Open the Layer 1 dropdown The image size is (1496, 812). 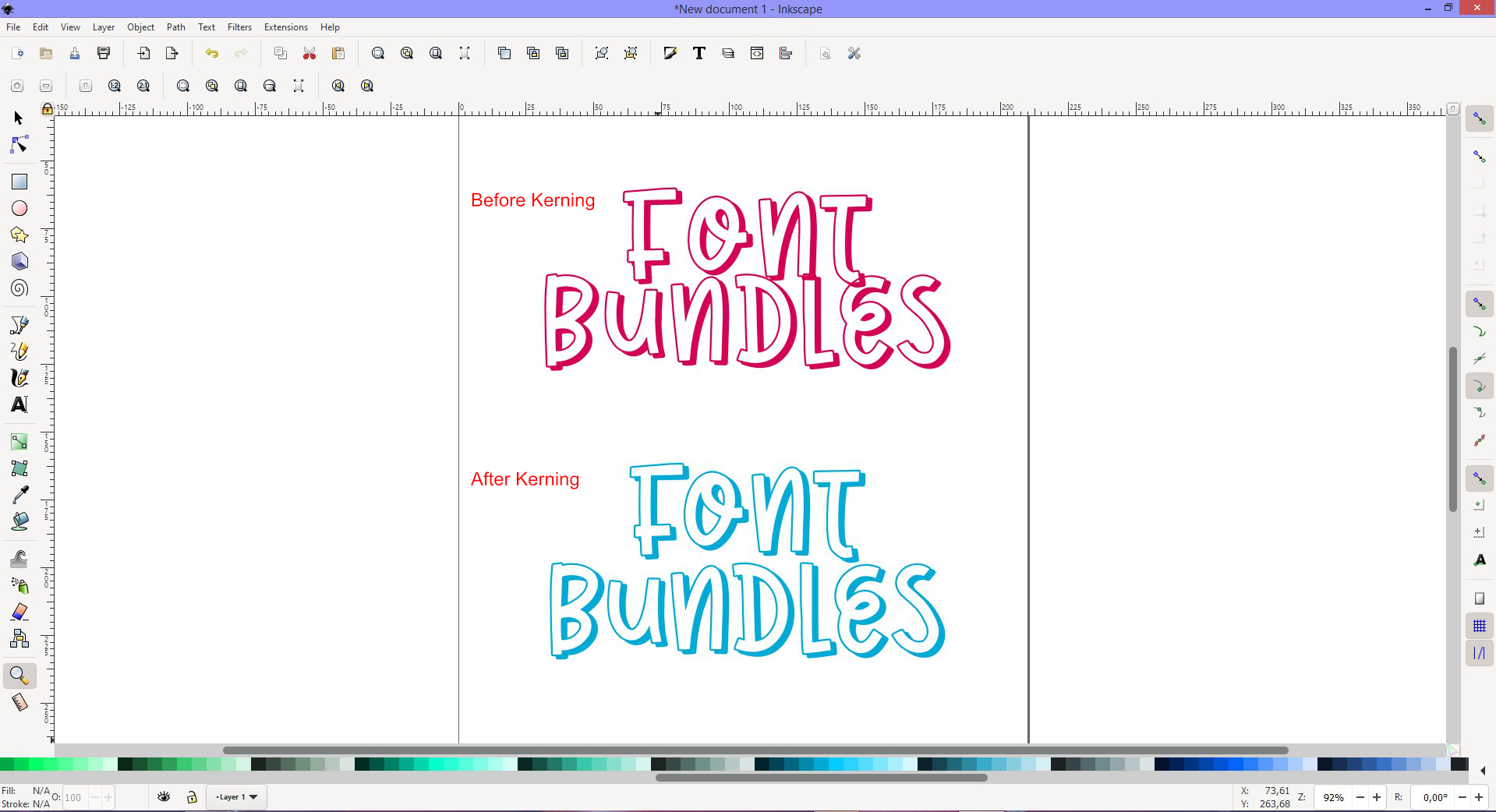pyautogui.click(x=237, y=796)
